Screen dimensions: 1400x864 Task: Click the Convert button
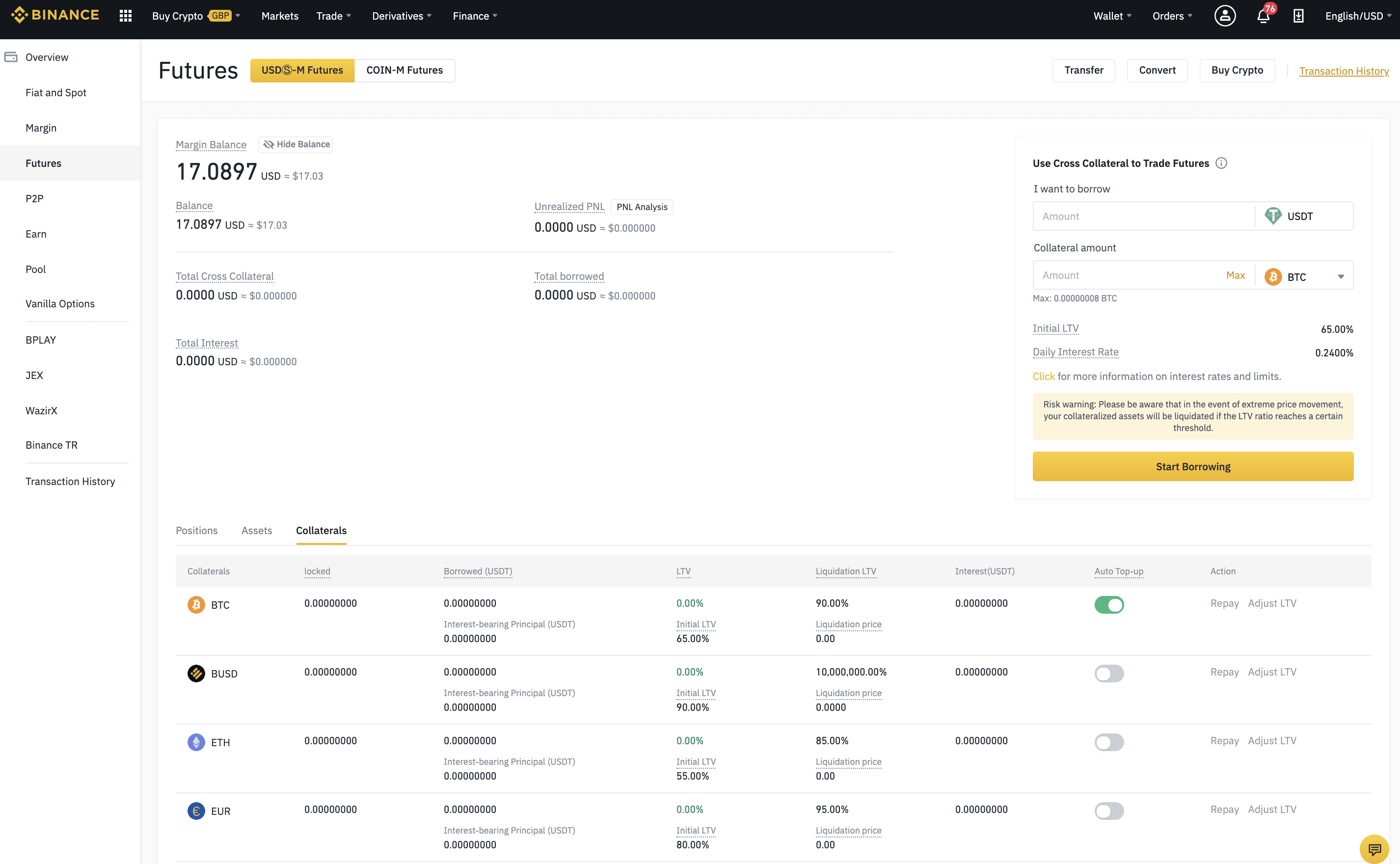click(x=1157, y=70)
